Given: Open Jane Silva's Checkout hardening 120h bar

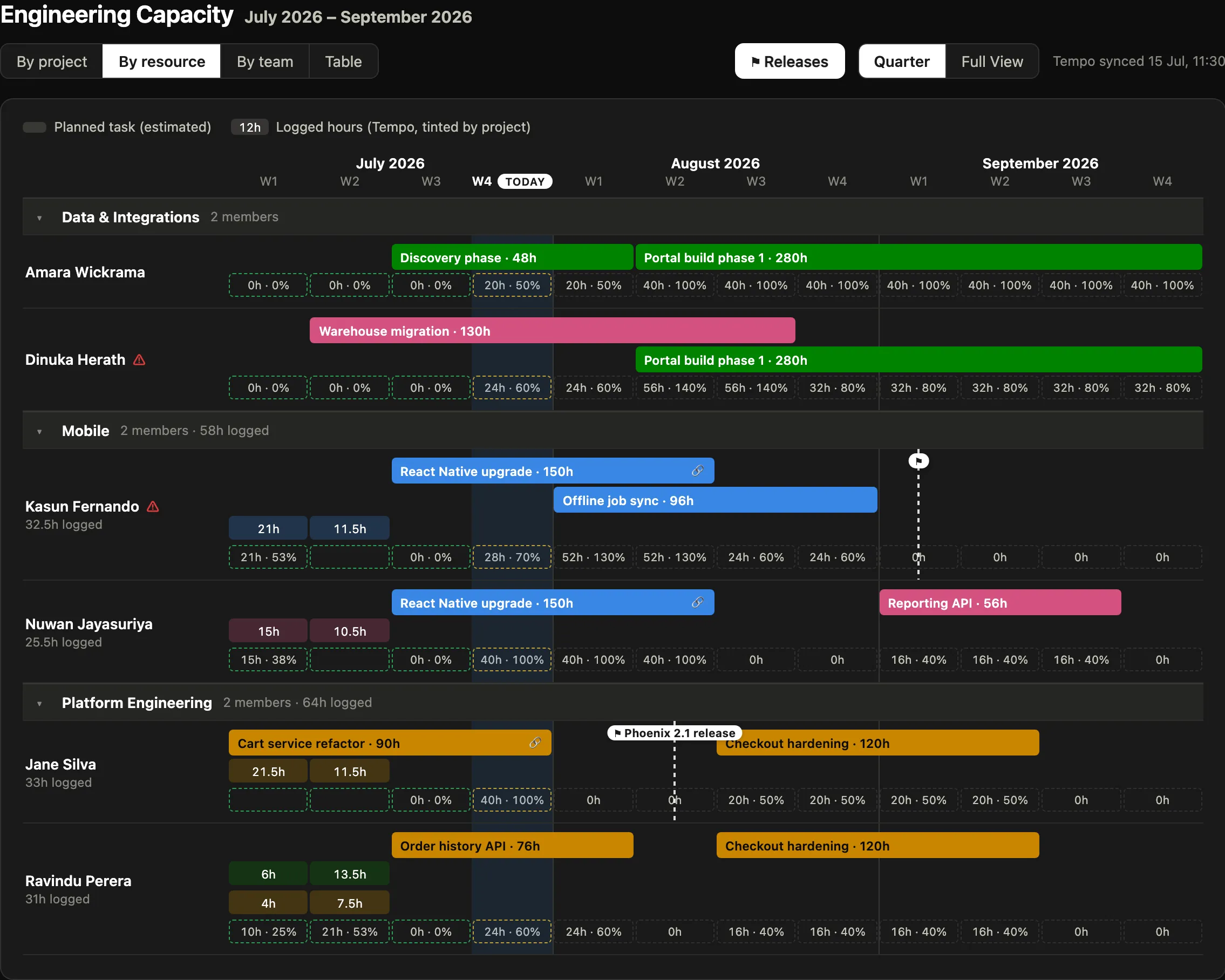Looking at the screenshot, I should [877, 743].
